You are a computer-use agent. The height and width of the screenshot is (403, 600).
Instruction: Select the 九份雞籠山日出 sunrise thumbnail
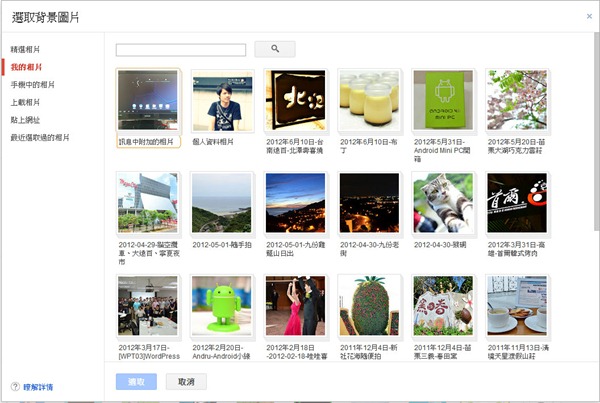coord(295,203)
